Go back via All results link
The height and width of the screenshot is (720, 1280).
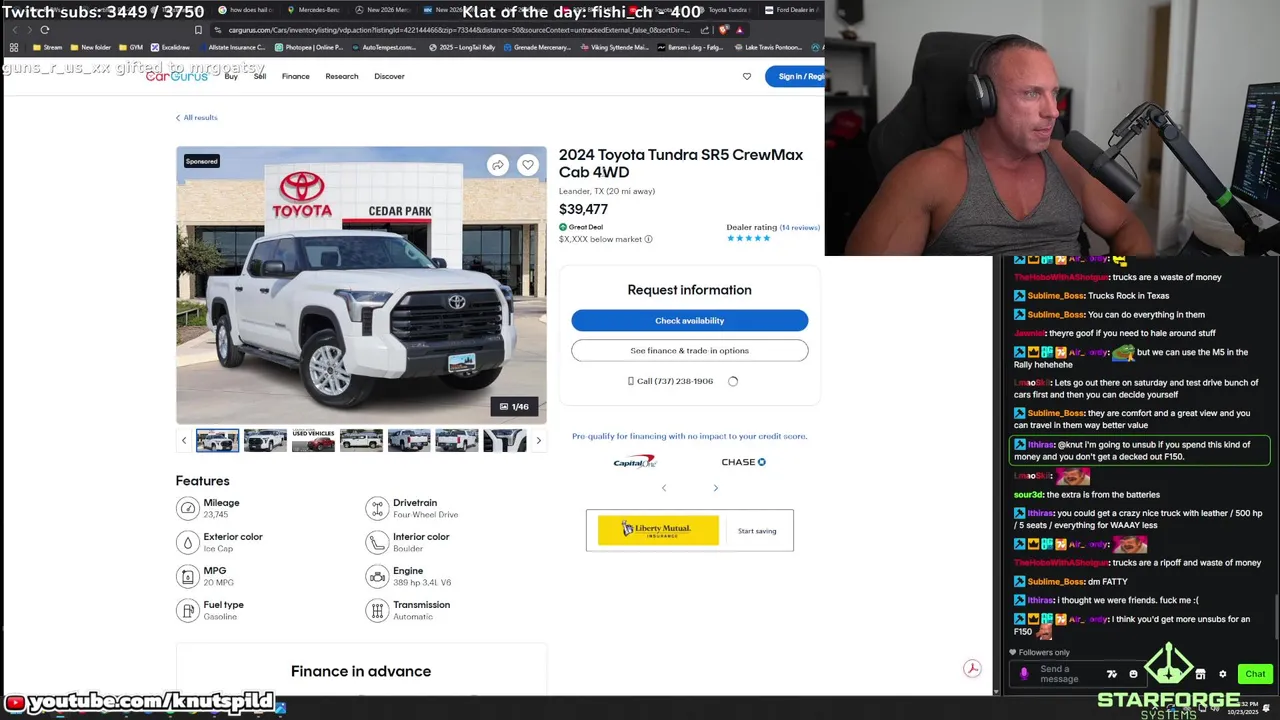click(x=197, y=118)
